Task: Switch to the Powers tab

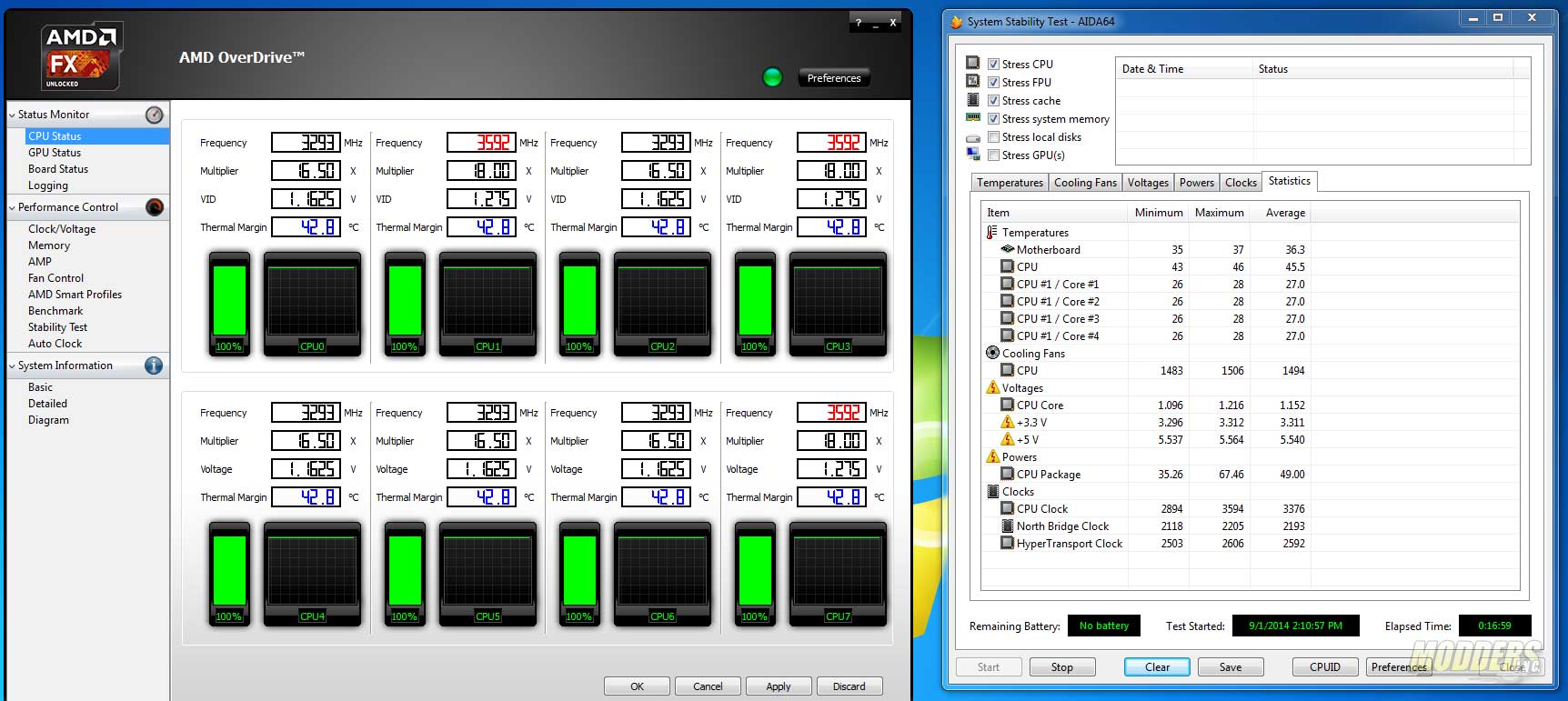Action: pos(1197,183)
